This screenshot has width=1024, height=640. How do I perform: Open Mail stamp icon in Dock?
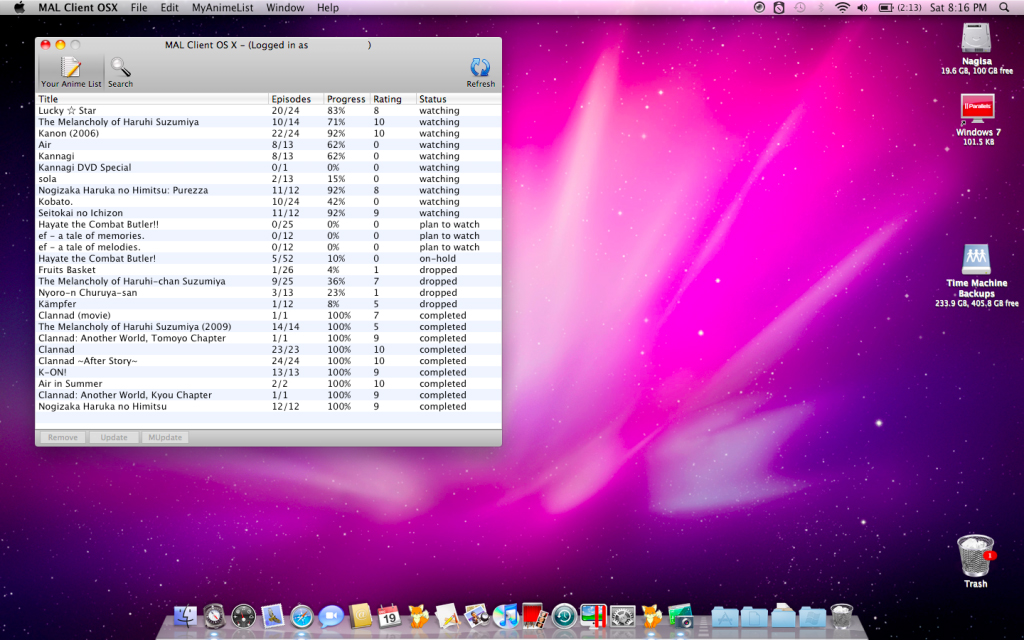pyautogui.click(x=272, y=616)
